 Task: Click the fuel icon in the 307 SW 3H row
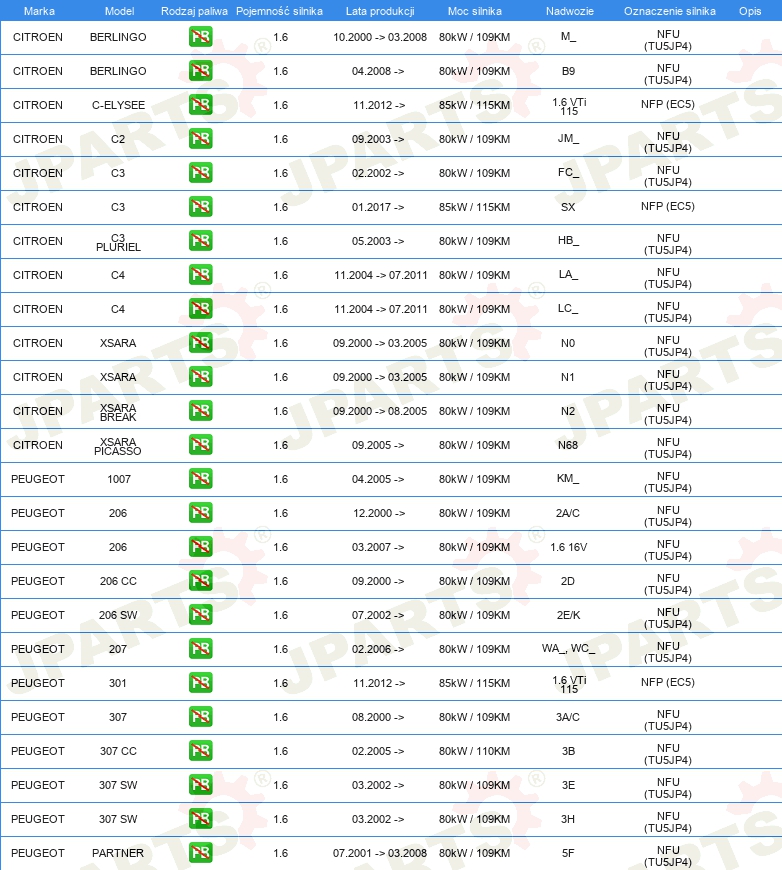(x=200, y=818)
